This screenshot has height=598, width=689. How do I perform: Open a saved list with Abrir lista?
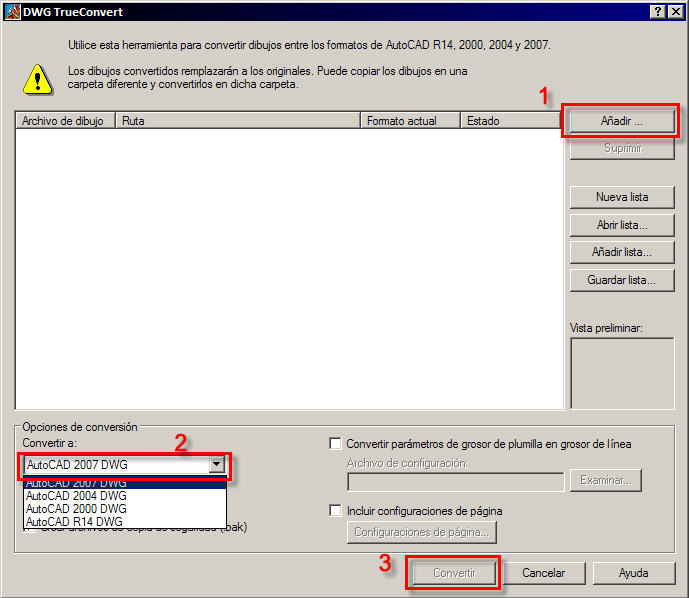tap(622, 225)
